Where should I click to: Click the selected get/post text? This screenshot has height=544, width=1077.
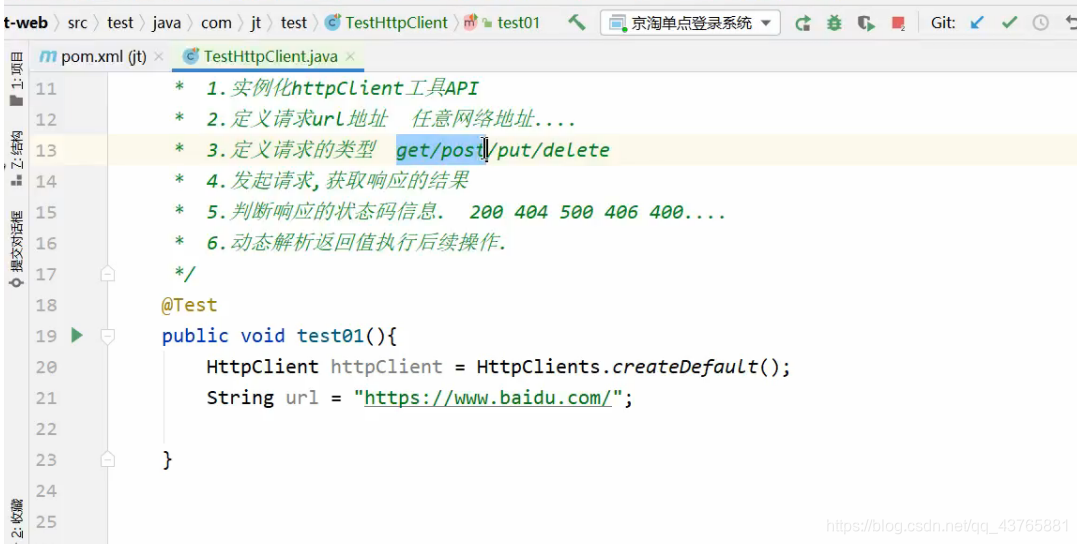440,150
